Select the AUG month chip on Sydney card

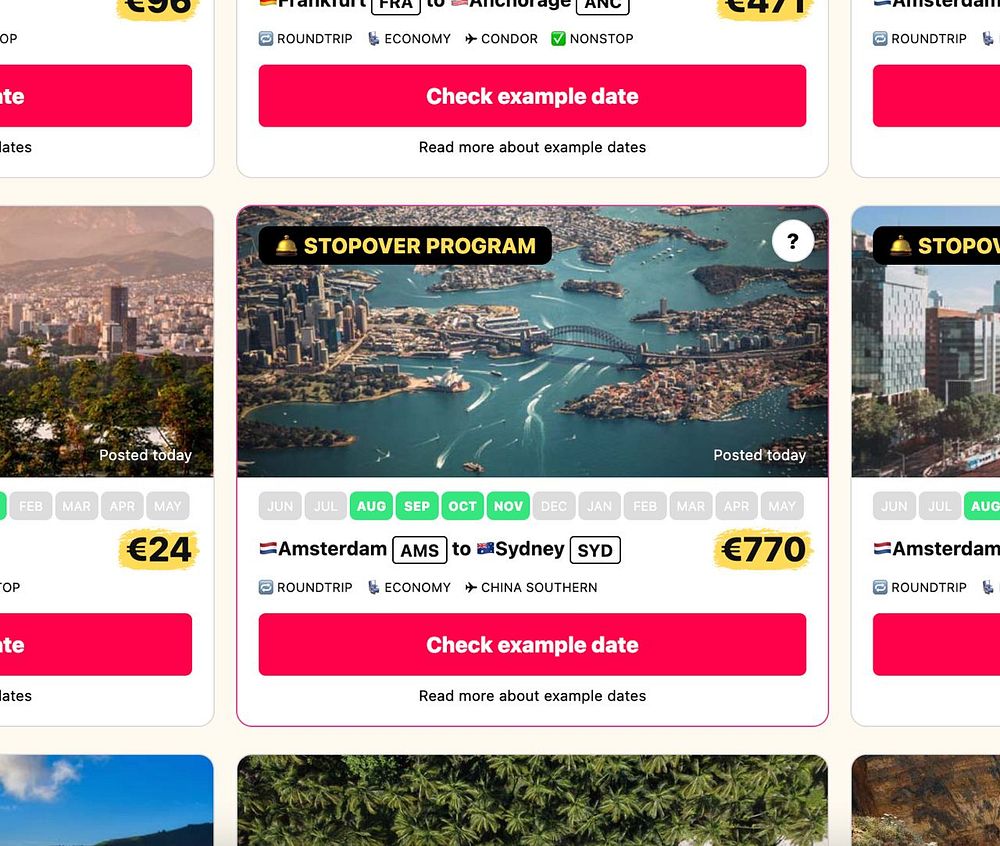pos(371,506)
